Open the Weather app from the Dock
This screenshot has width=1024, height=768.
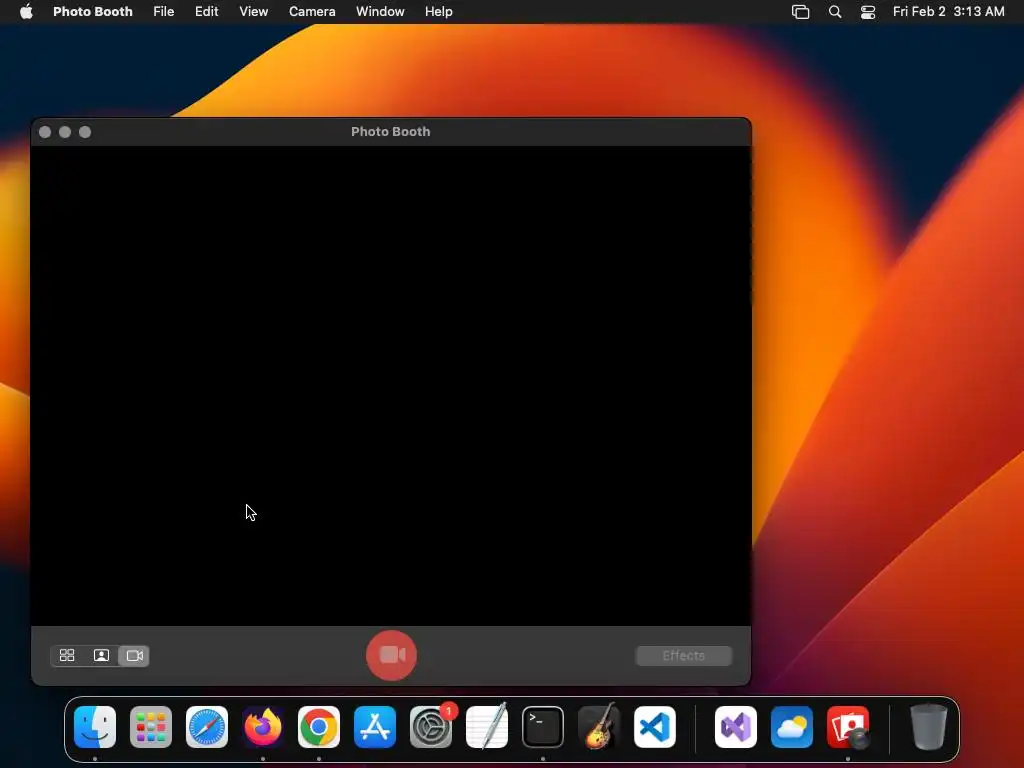[x=792, y=727]
